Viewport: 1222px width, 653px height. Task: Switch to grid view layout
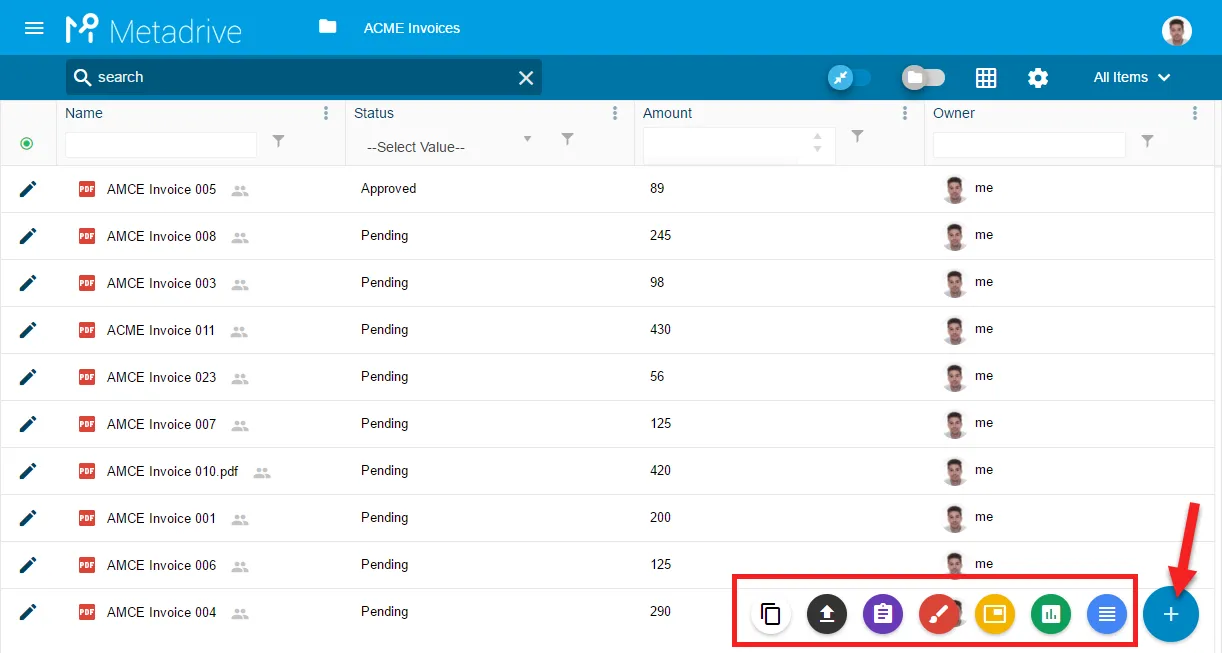[986, 78]
